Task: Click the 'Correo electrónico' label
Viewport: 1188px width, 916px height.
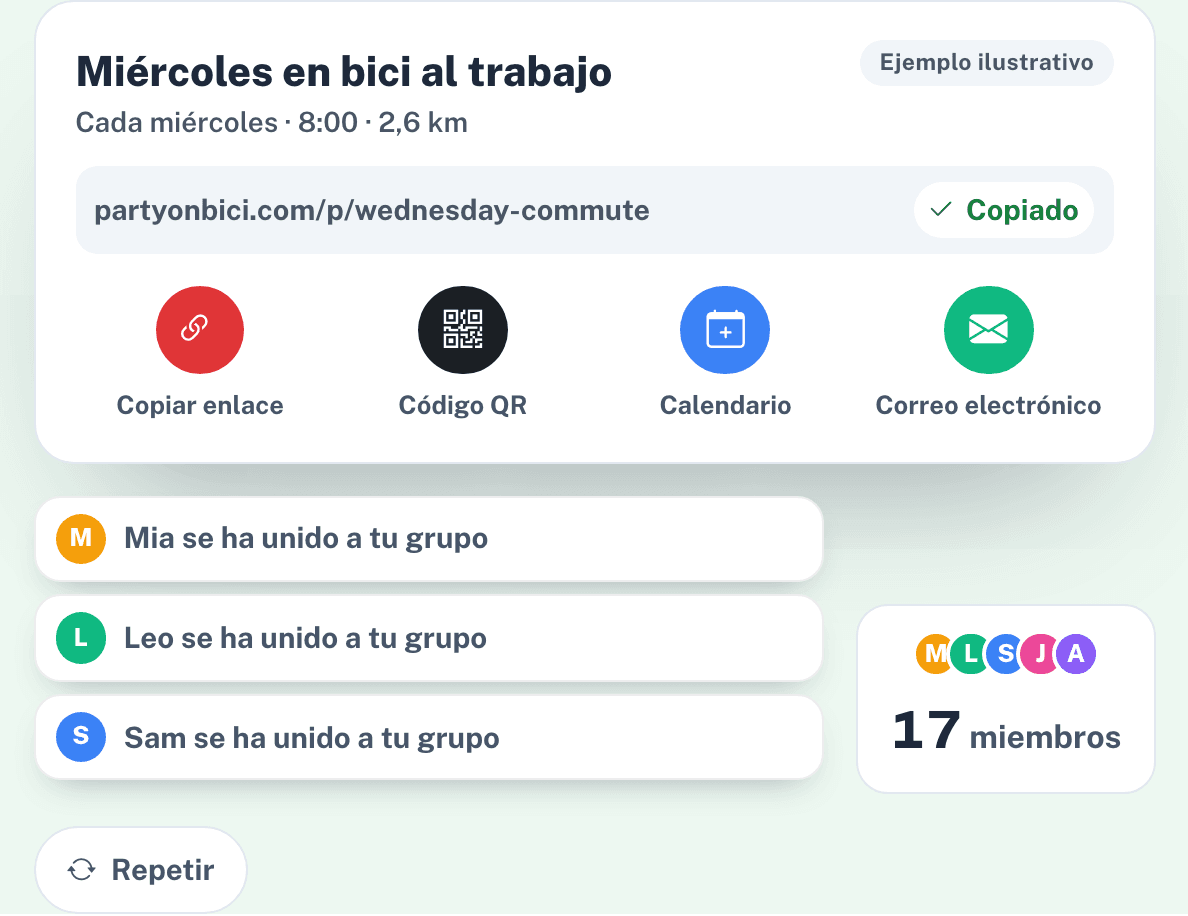Action: 989,405
